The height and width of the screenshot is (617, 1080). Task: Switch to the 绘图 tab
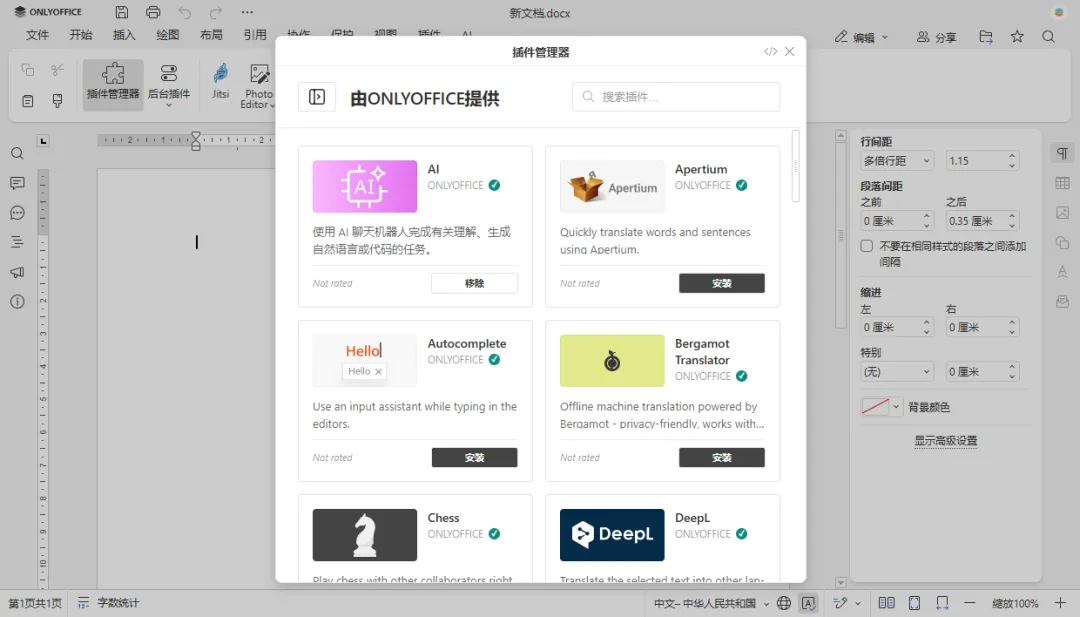(167, 35)
